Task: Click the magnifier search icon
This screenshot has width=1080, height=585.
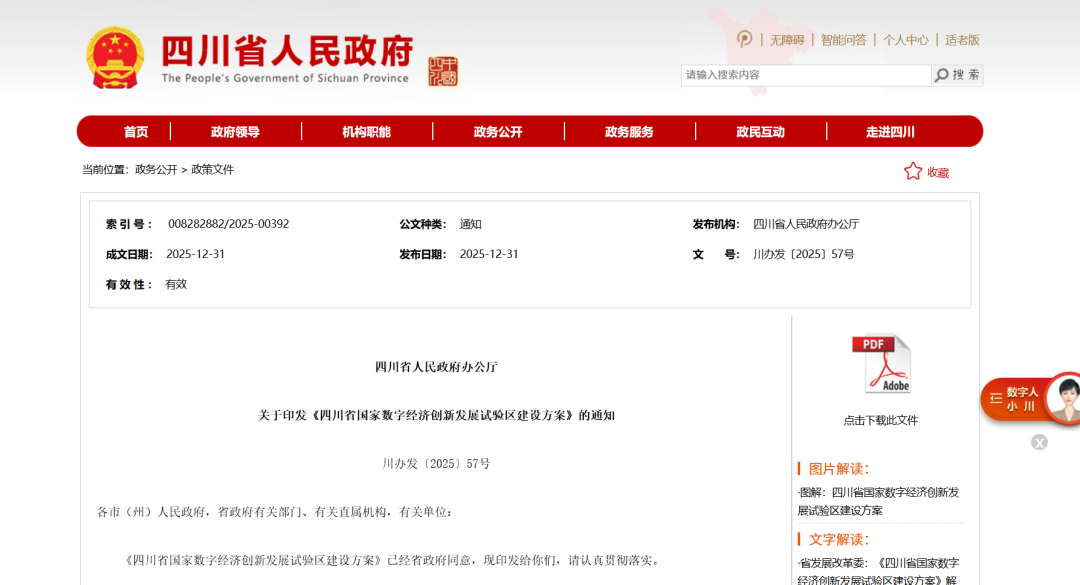Action: 942,75
